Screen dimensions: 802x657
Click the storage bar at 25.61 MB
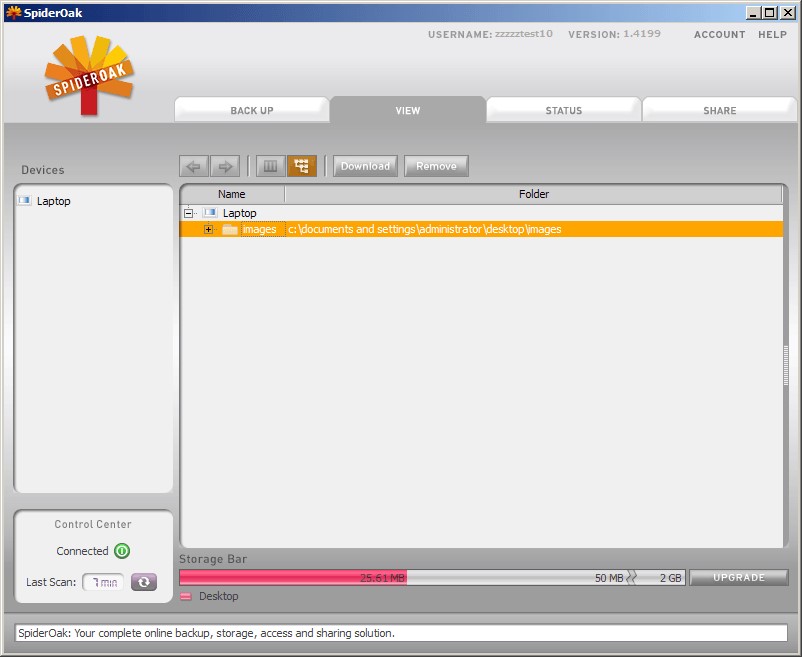(293, 578)
